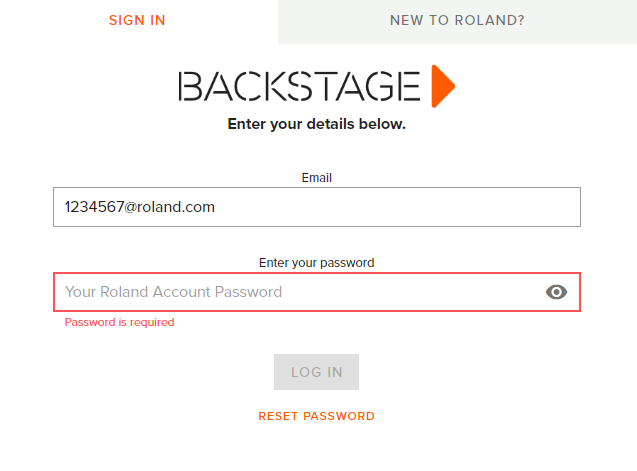Click the 'Email' field label
Screen dimensions: 637x471
pyautogui.click(x=317, y=178)
